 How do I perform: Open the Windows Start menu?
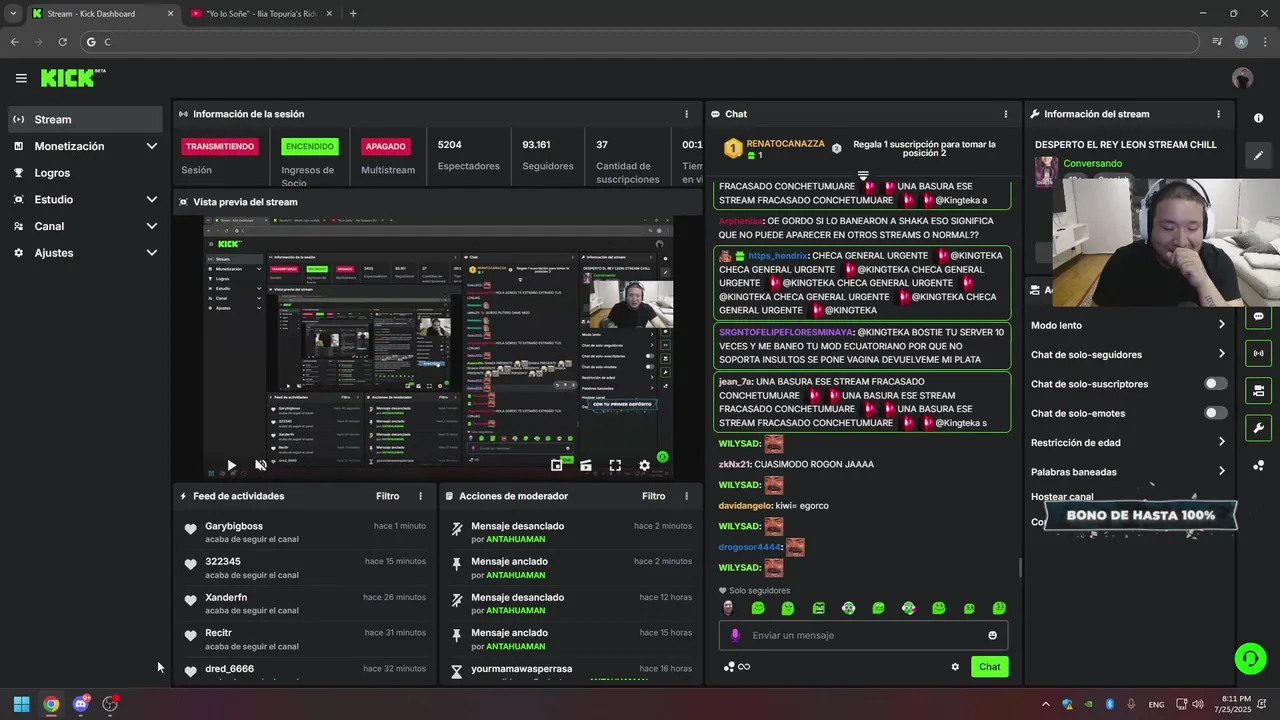click(21, 704)
